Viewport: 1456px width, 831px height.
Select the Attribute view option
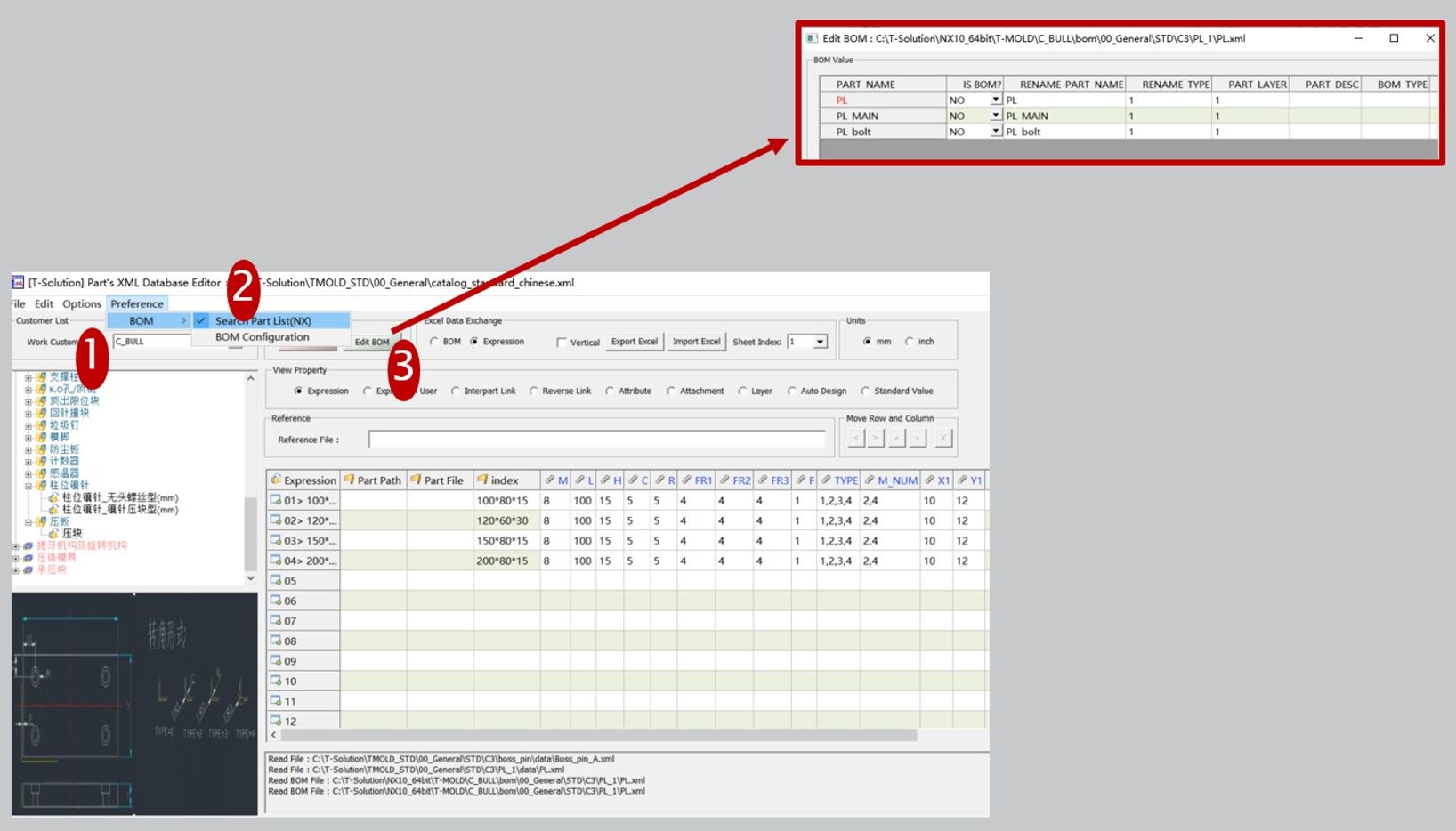(x=610, y=391)
